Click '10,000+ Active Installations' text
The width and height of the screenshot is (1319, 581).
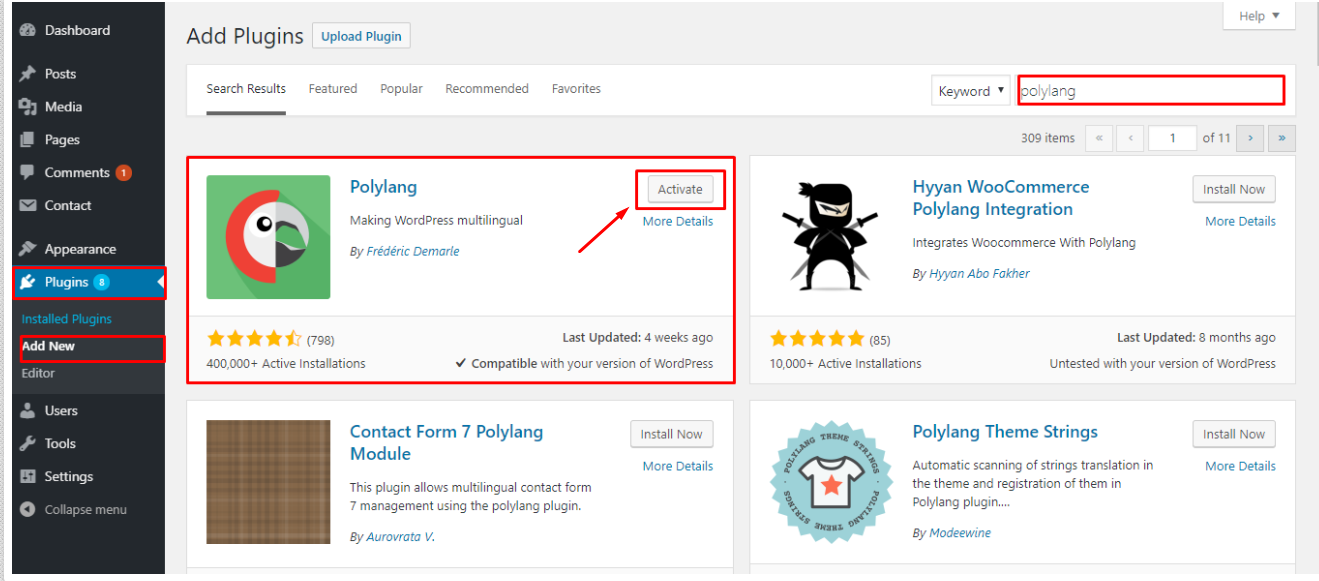(846, 364)
